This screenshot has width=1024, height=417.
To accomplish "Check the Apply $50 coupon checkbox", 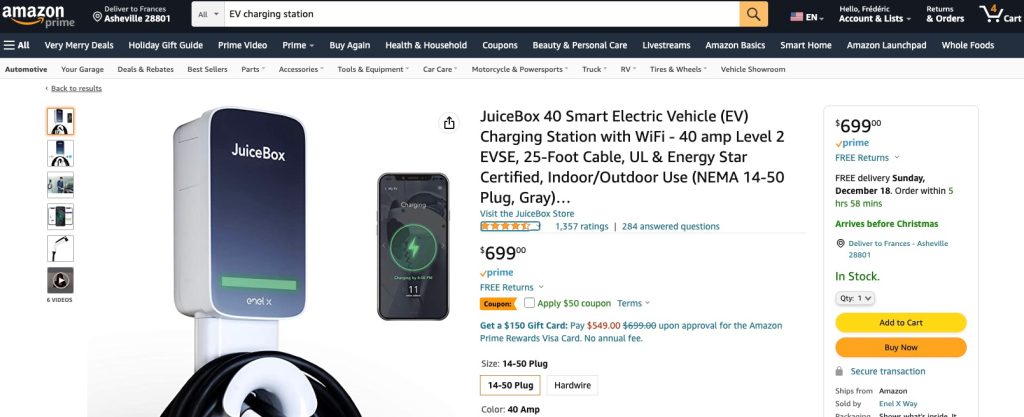I will (529, 303).
